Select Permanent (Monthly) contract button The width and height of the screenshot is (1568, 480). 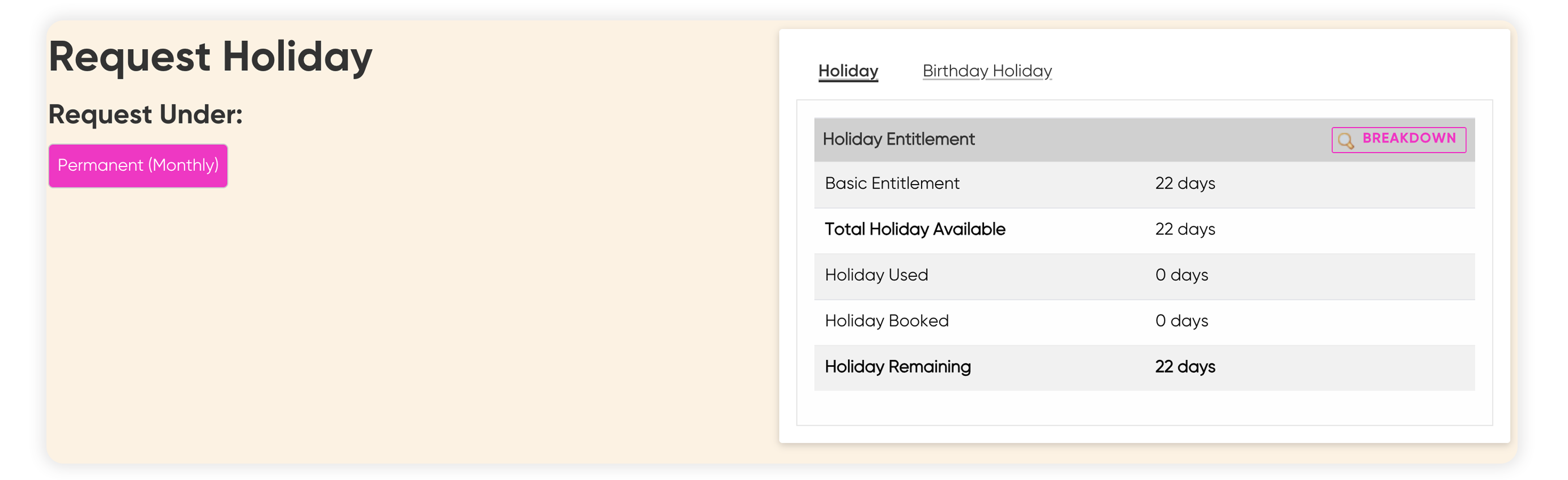coord(138,165)
